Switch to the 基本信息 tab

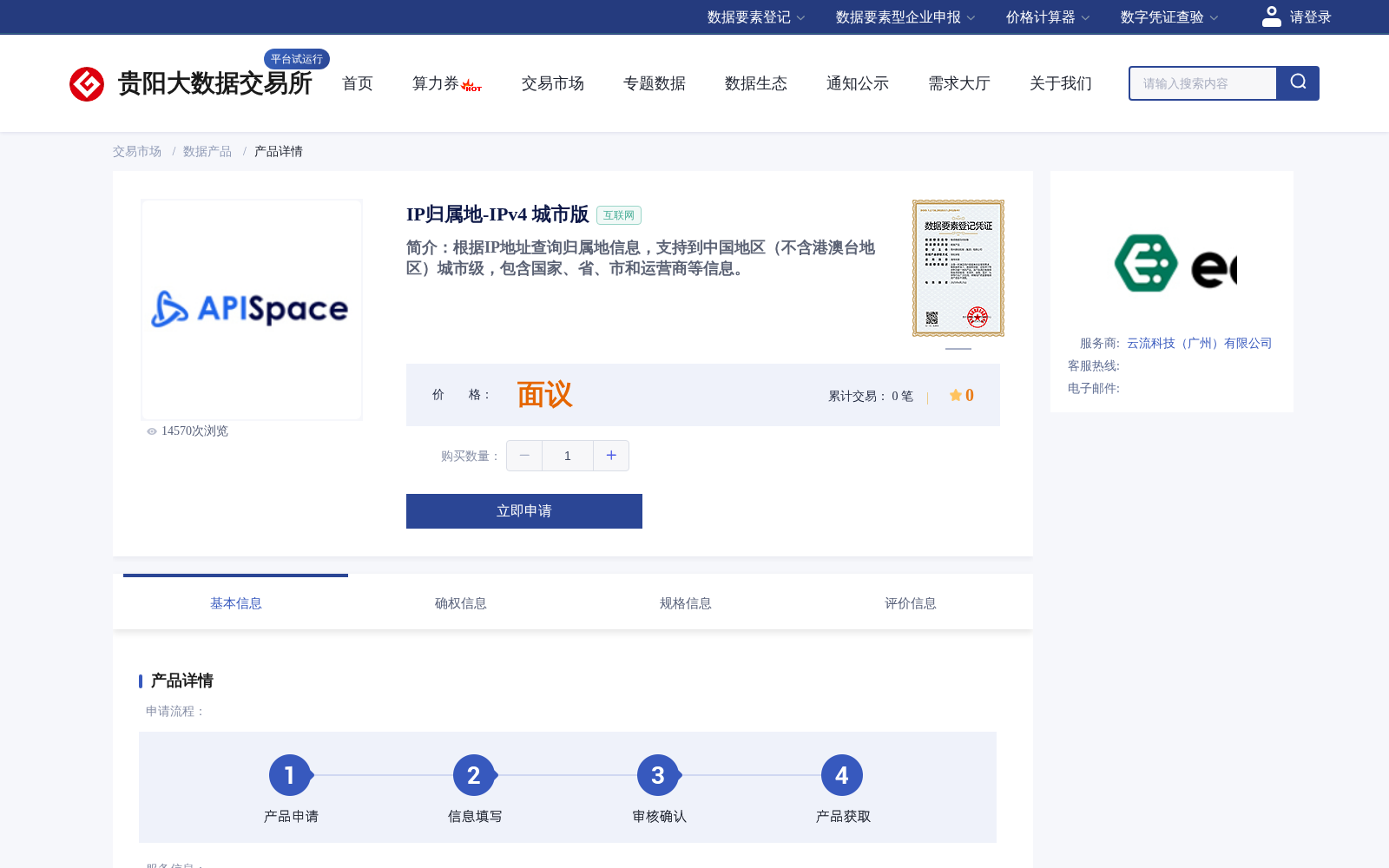[236, 603]
